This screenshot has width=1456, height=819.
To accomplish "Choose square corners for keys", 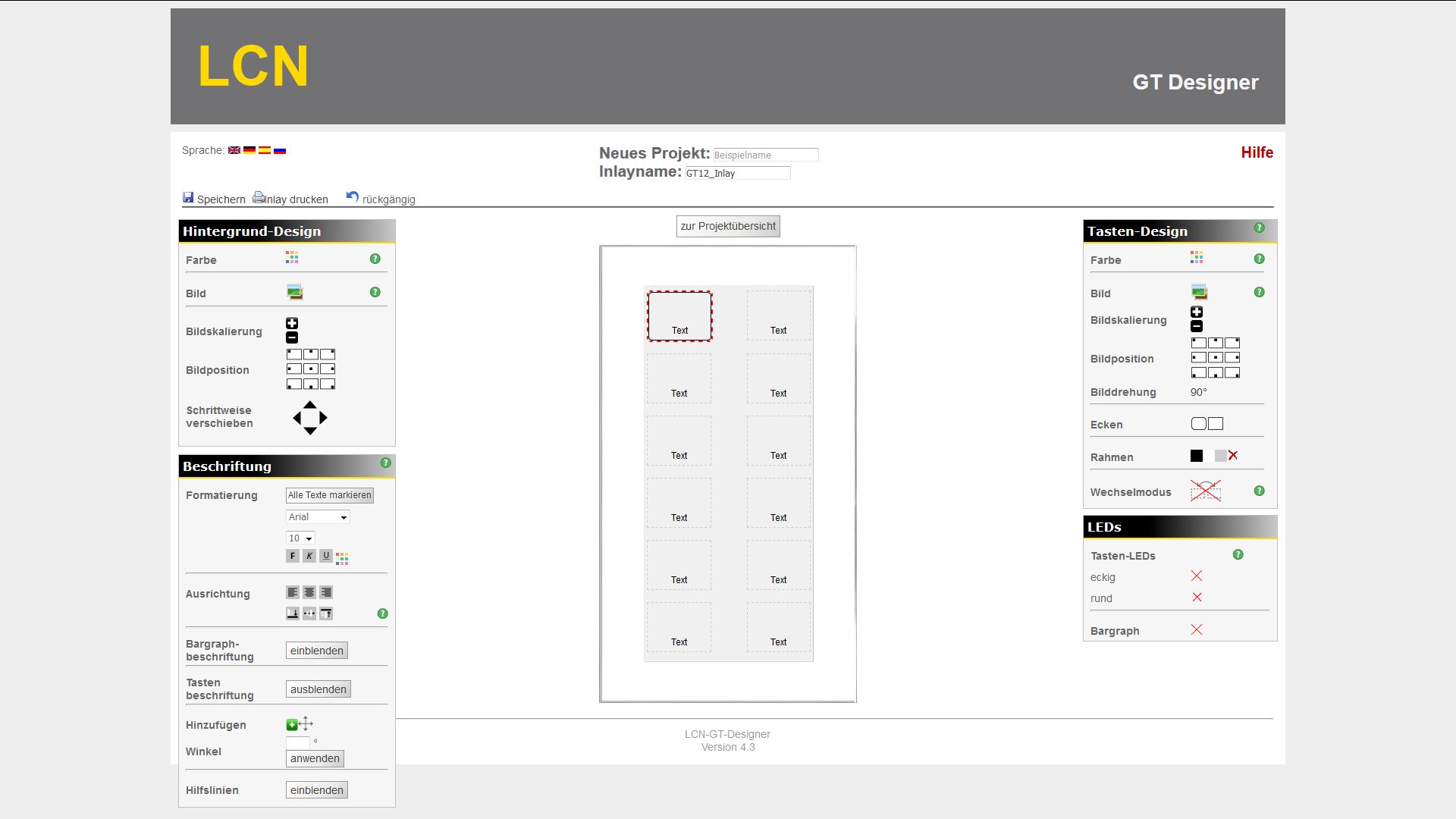I will tap(1216, 424).
